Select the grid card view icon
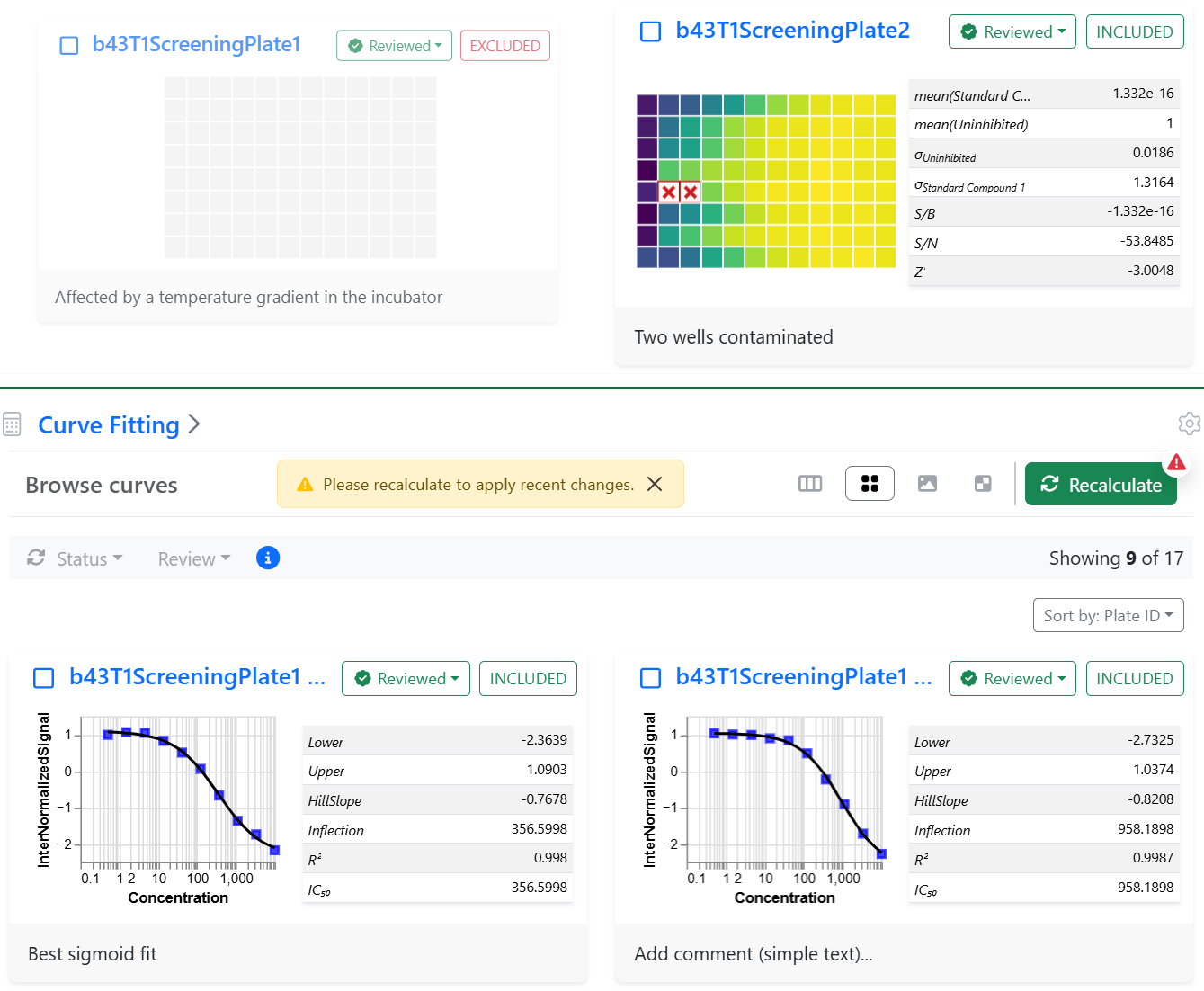Viewport: 1204px width, 991px height. (870, 484)
